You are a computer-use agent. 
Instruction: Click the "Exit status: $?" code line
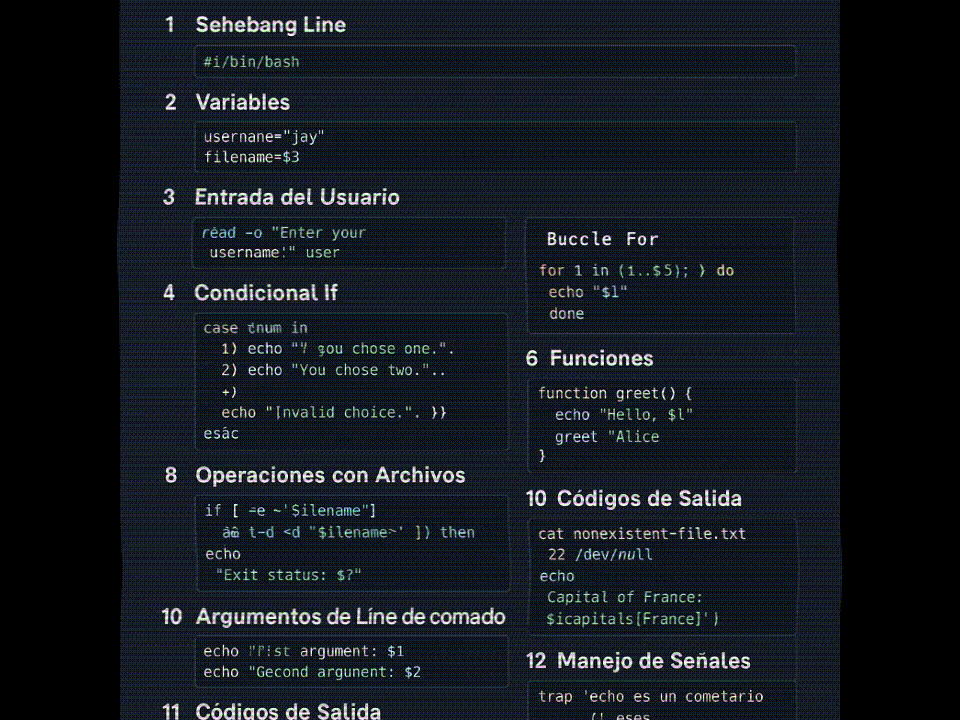288,574
